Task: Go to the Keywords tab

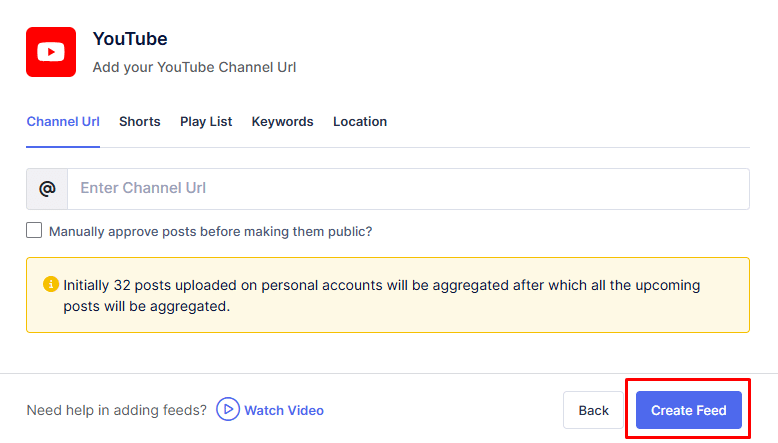Action: coord(282,122)
